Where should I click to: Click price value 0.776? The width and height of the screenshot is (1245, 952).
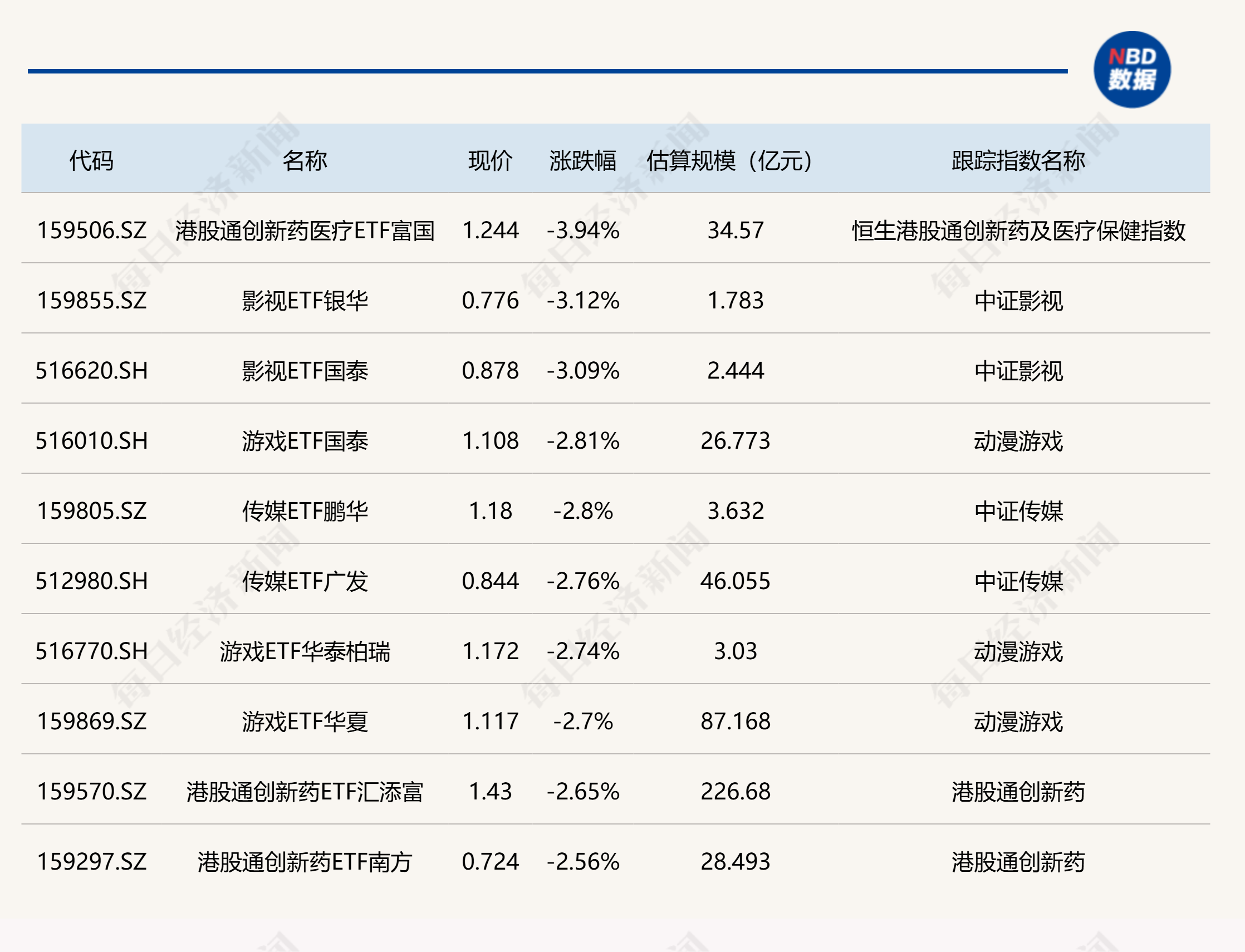pyautogui.click(x=490, y=301)
